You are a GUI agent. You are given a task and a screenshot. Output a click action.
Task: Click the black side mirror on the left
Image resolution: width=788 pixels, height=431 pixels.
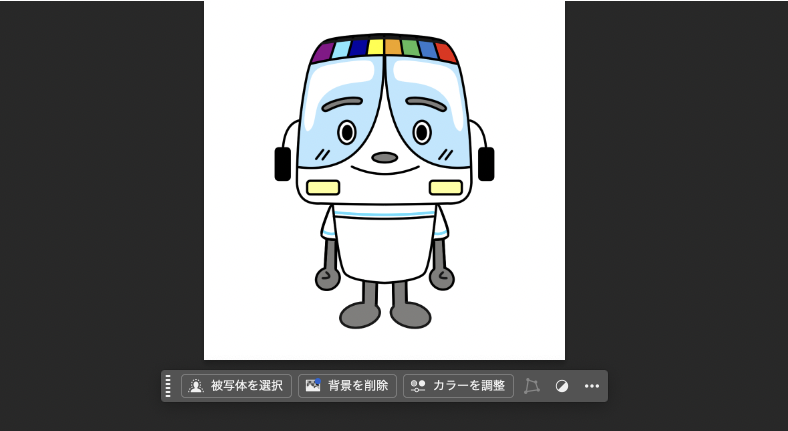coord(283,164)
